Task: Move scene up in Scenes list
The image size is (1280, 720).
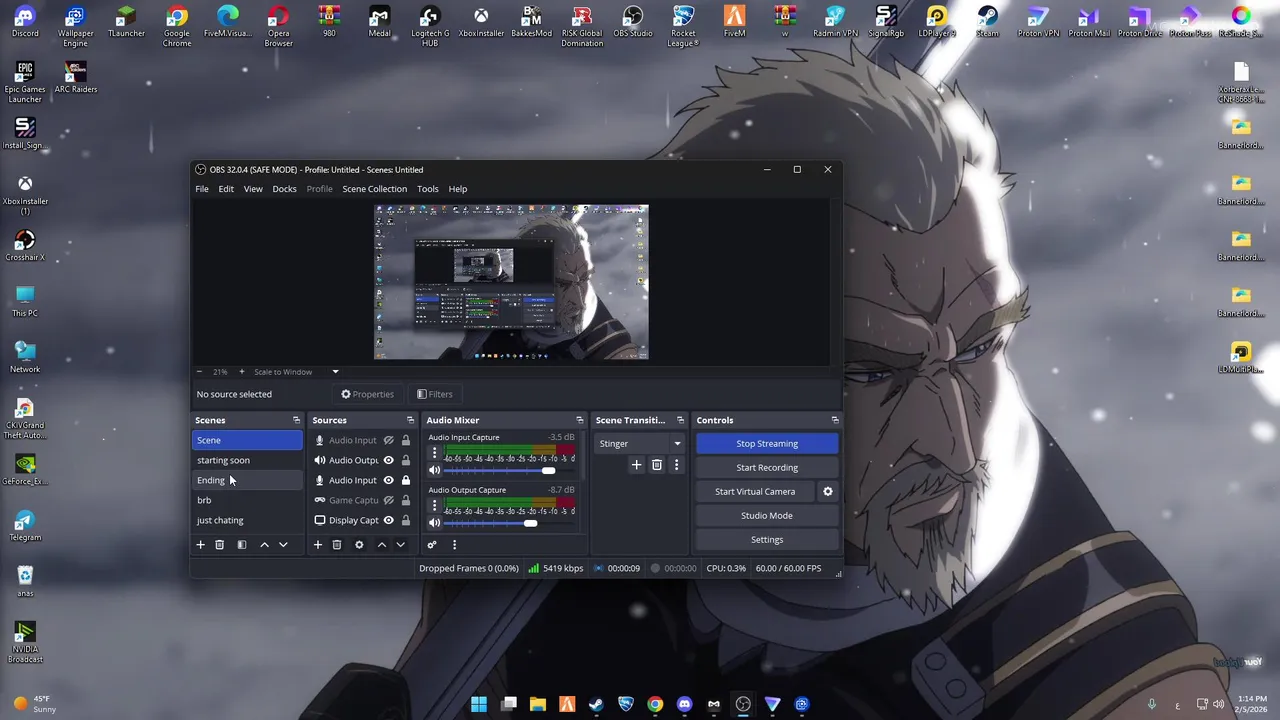Action: pyautogui.click(x=264, y=545)
